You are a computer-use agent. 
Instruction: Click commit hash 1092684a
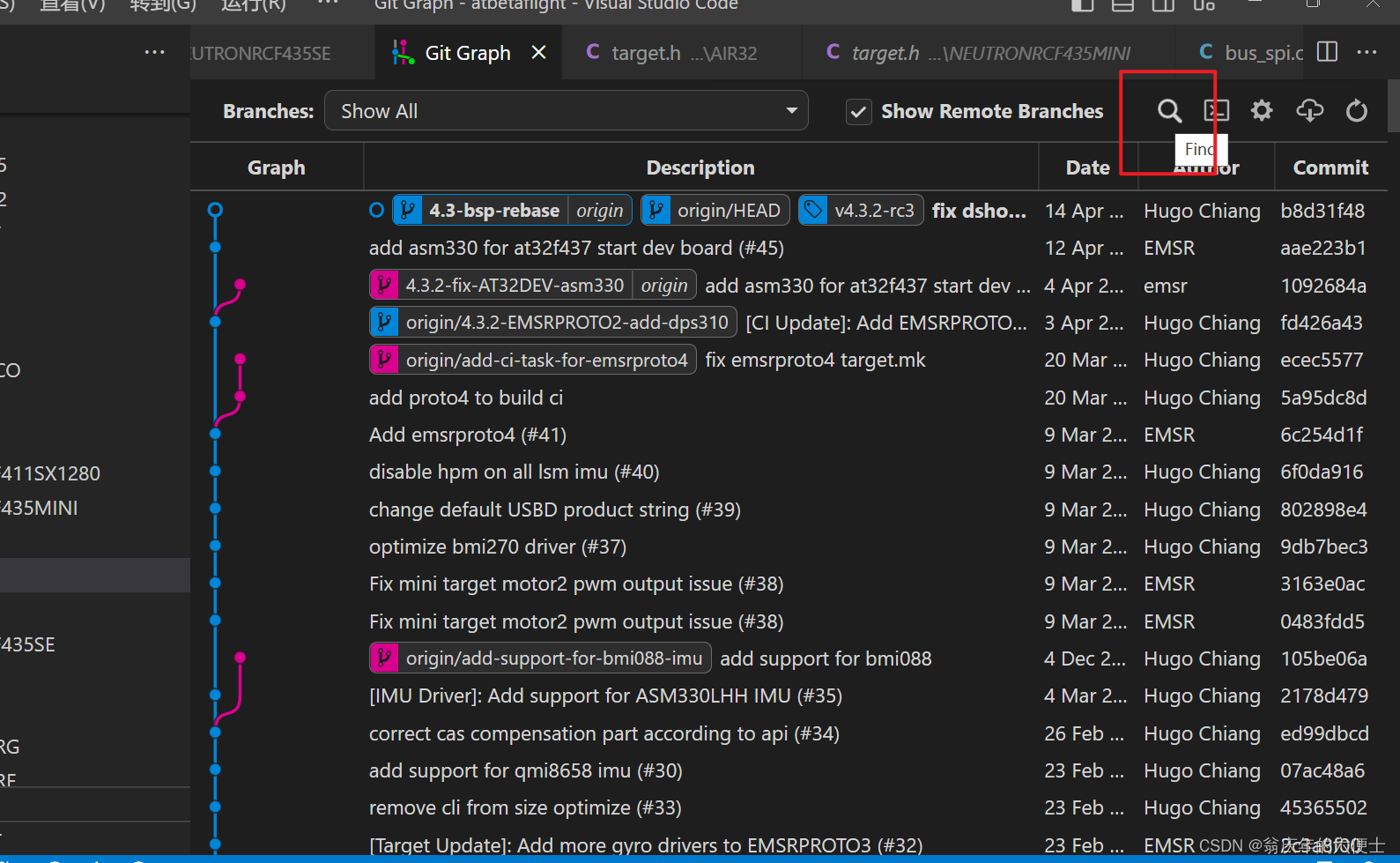pos(1323,286)
